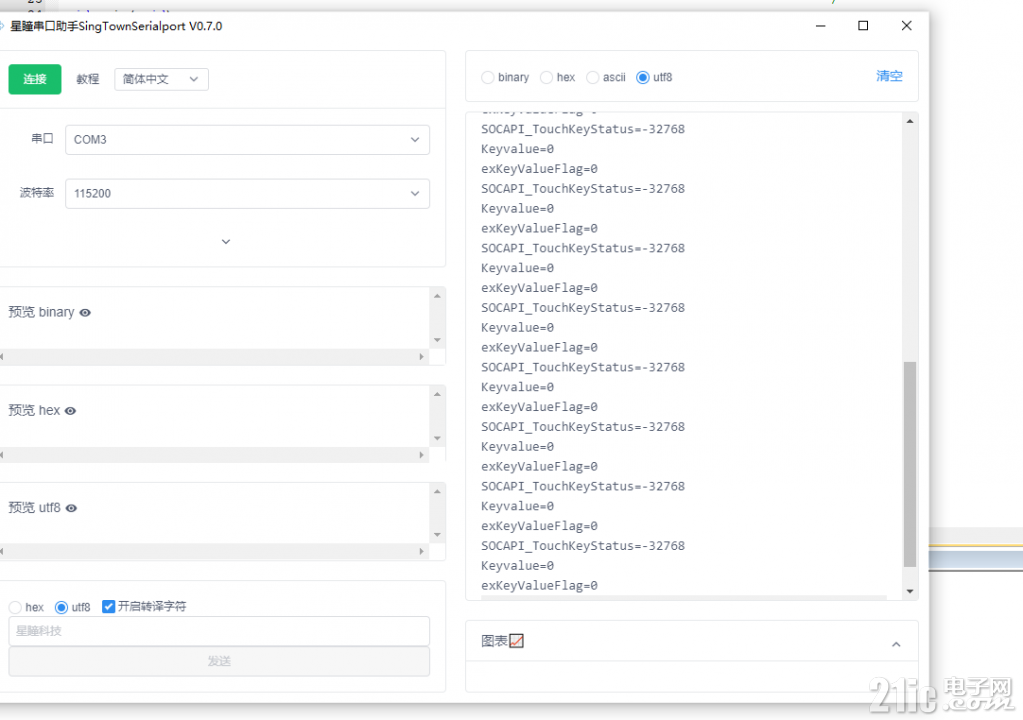Open the COM3 serial port dropdown
The height and width of the screenshot is (720, 1023).
[247, 140]
